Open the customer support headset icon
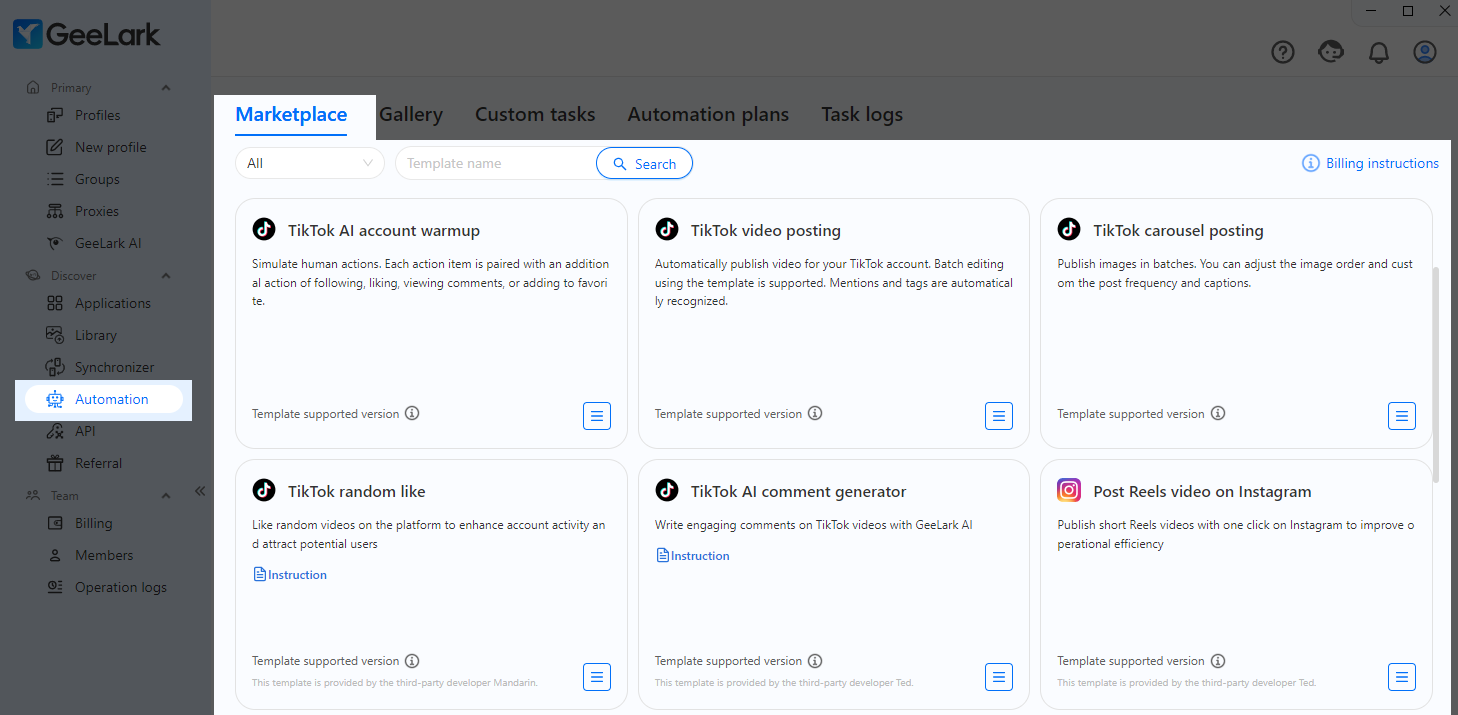The image size is (1458, 715). click(x=1331, y=52)
